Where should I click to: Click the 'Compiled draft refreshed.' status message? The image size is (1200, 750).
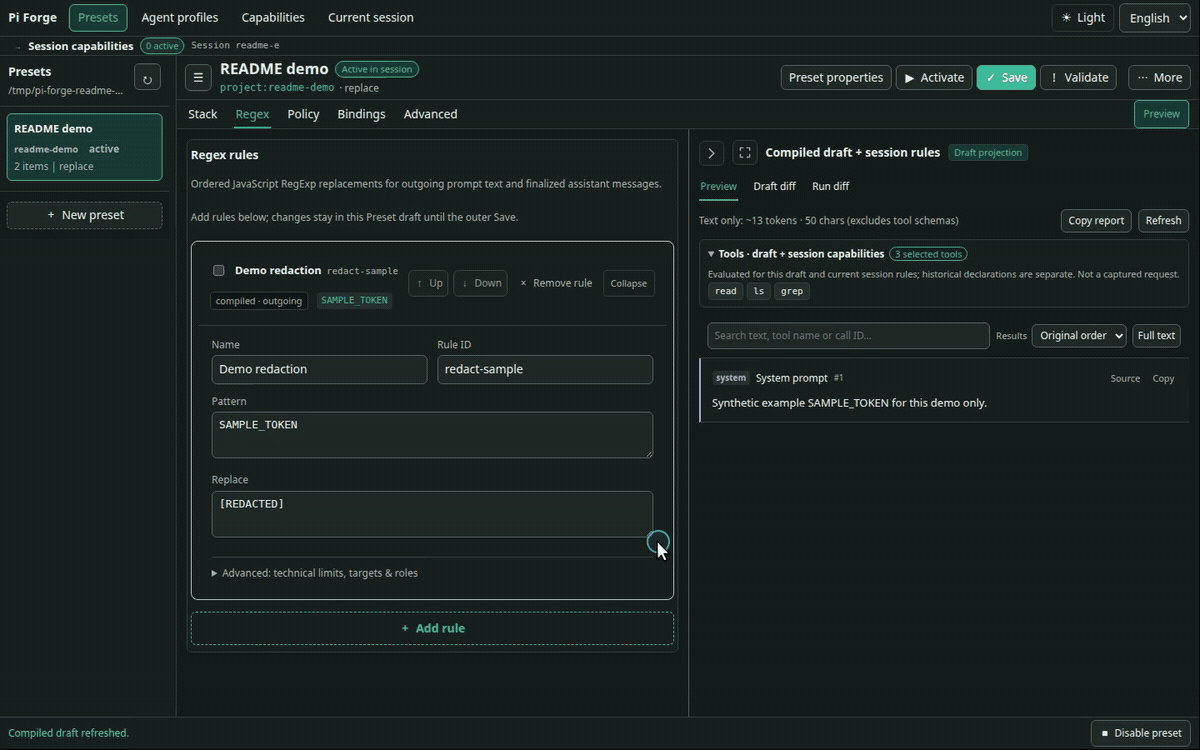click(68, 733)
